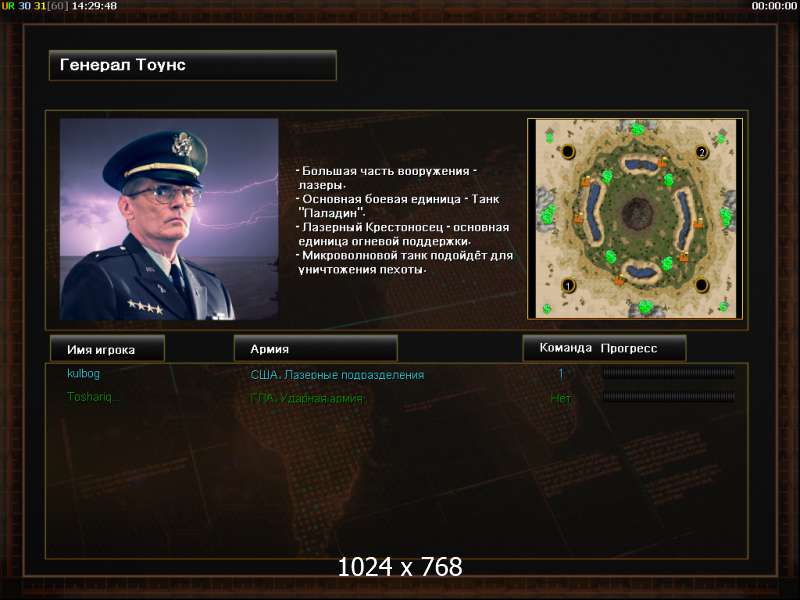Viewport: 800px width, 600px height.
Task: Click the Прогресс header label
Action: (x=629, y=348)
